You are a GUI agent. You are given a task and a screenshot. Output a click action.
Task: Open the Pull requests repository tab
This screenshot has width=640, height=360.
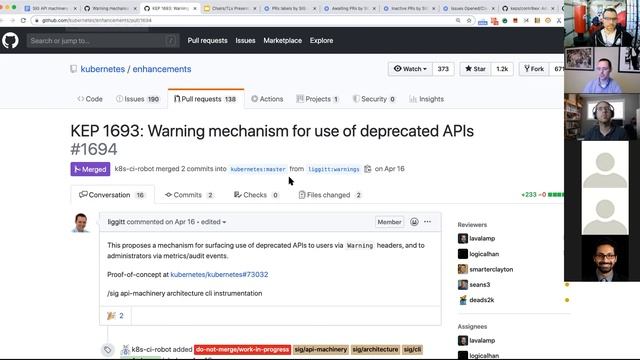click(x=206, y=99)
